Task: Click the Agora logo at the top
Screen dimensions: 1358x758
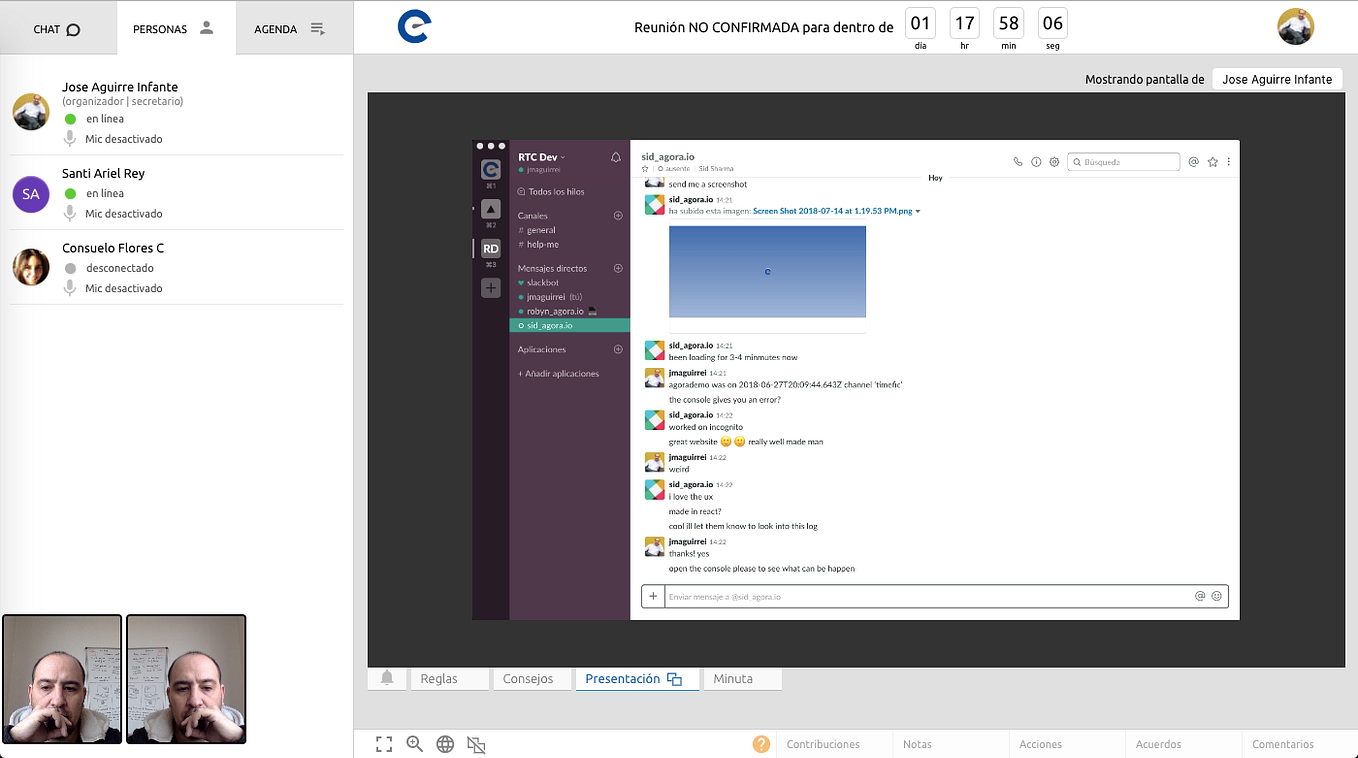Action: (413, 27)
